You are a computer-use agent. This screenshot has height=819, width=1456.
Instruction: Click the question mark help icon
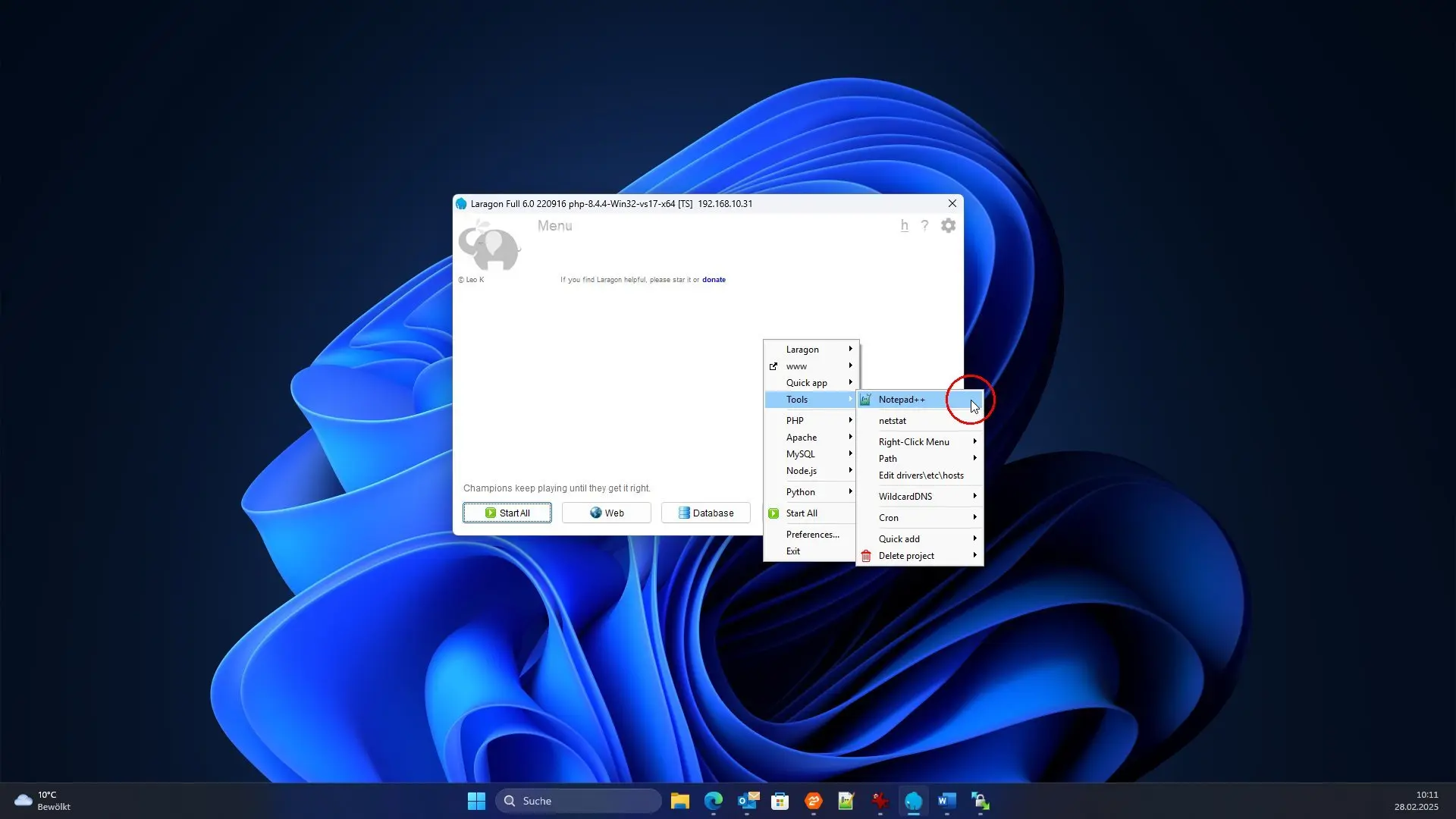(924, 226)
